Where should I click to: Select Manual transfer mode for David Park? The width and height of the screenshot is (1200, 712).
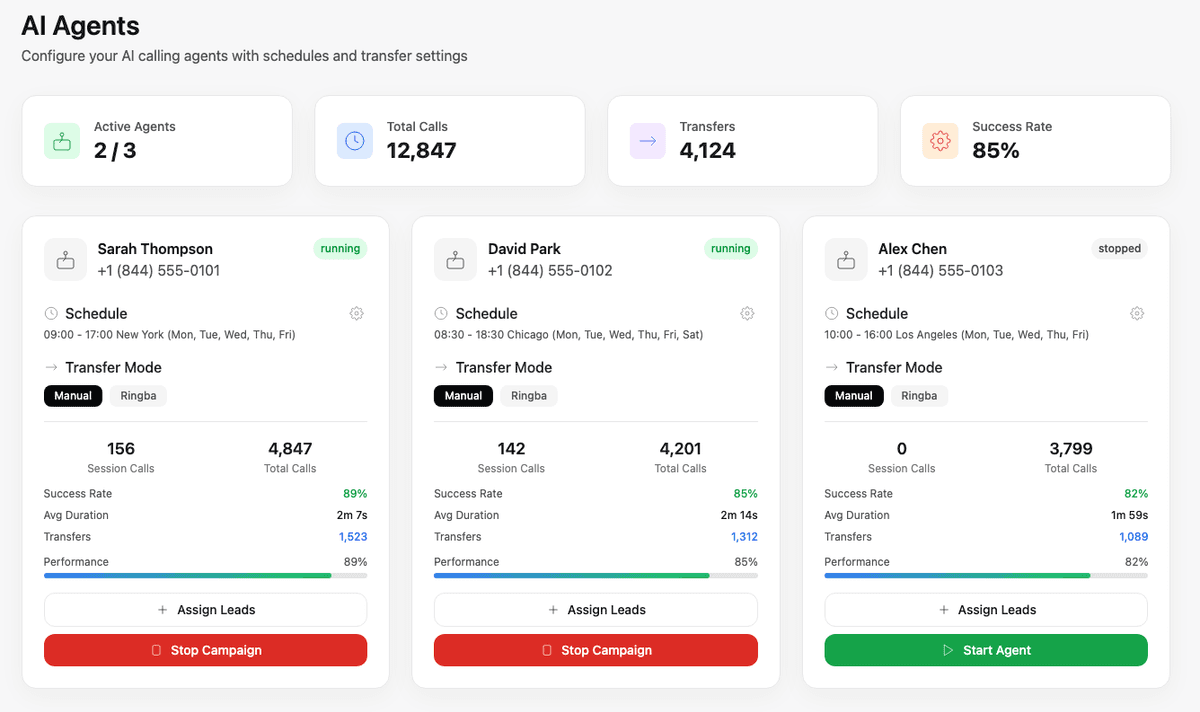click(x=463, y=395)
